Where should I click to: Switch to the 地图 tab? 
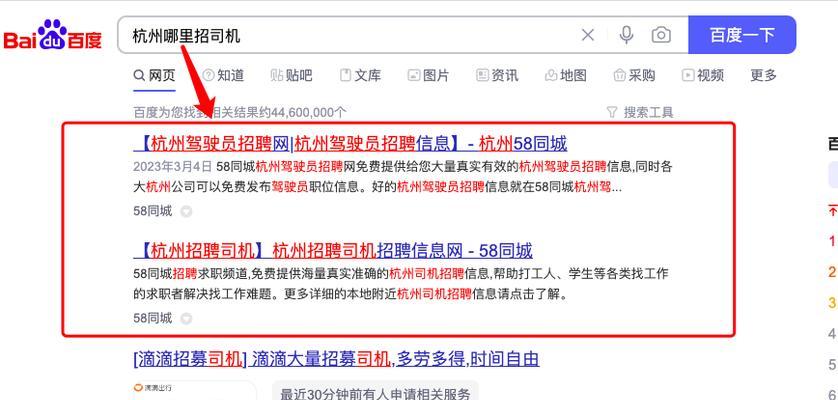(565, 76)
